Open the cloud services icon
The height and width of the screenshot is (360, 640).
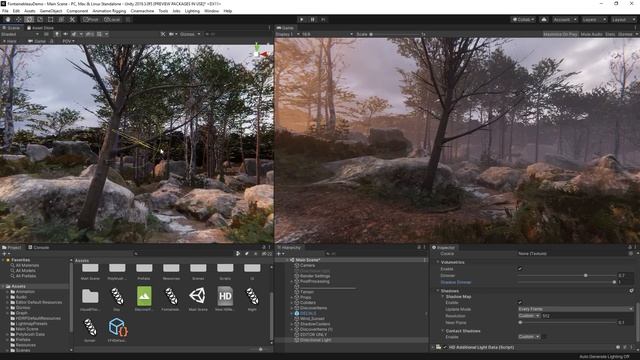click(x=544, y=20)
